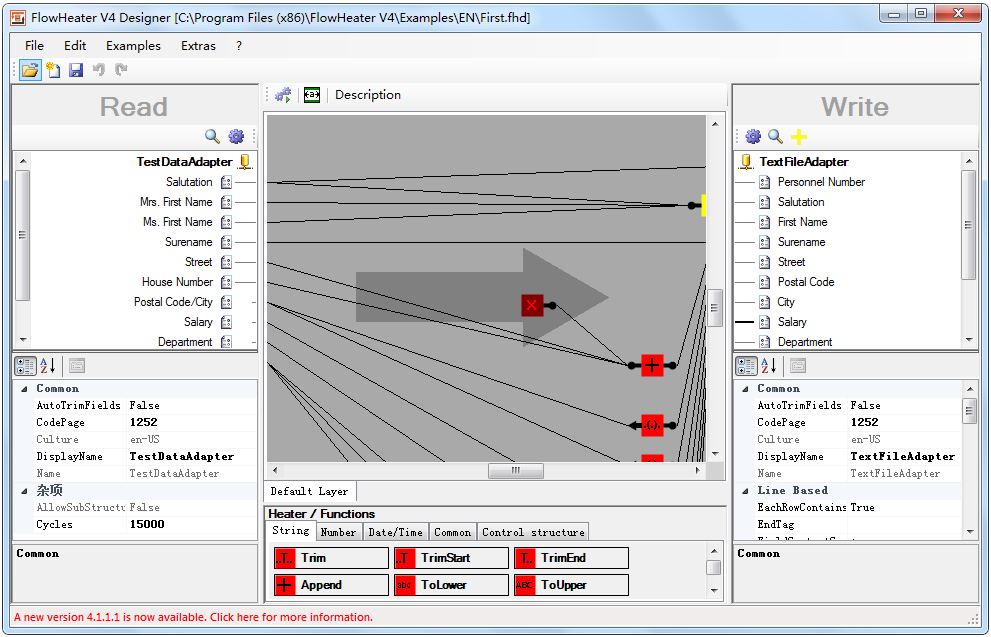The image size is (991, 637).
Task: Click the Postal Code field icon in Write list
Action: coord(765,282)
